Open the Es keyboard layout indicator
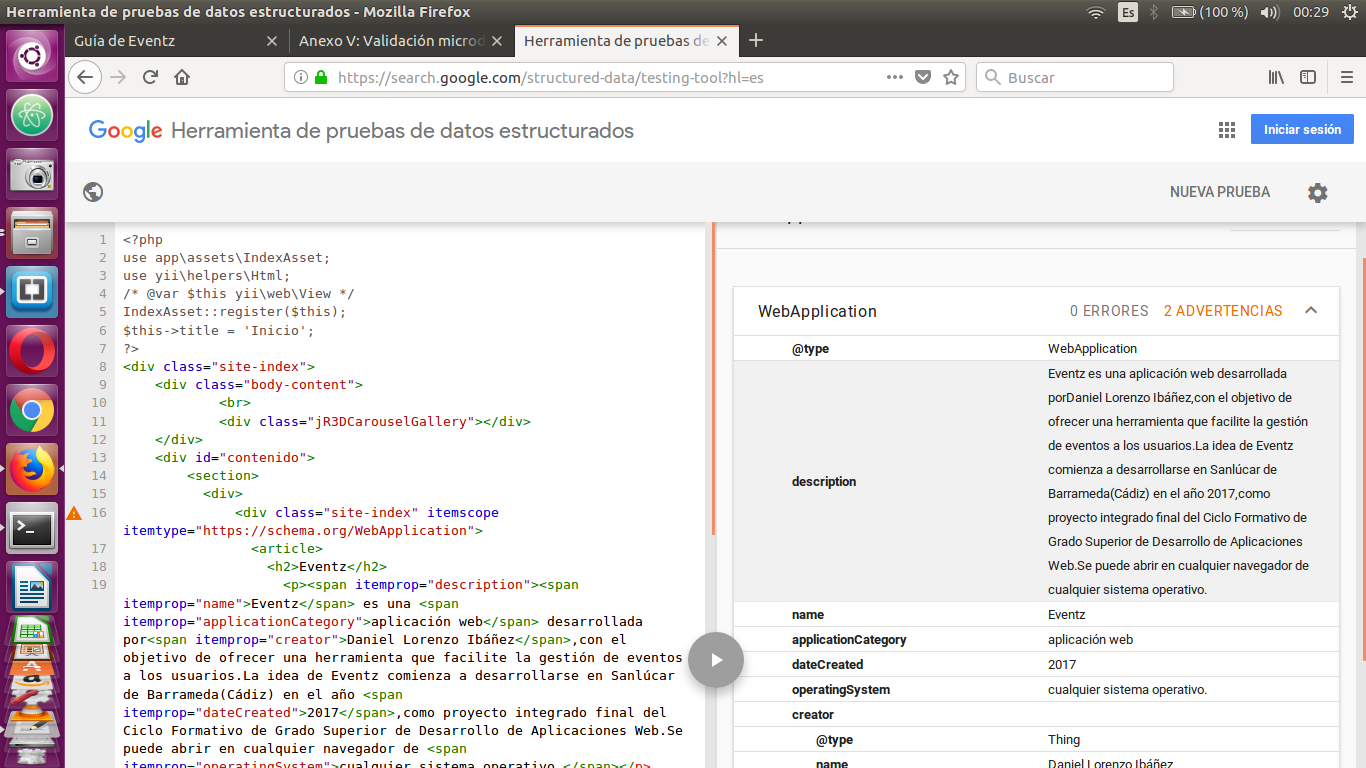The image size is (1366, 768). pyautogui.click(x=1128, y=12)
